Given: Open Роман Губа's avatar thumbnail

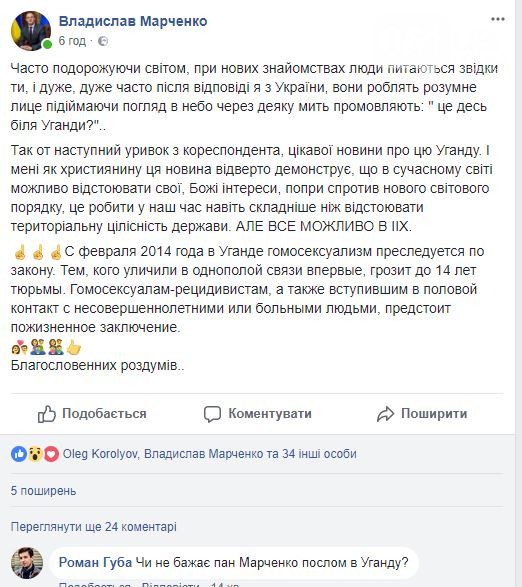Looking at the screenshot, I should click(27, 563).
